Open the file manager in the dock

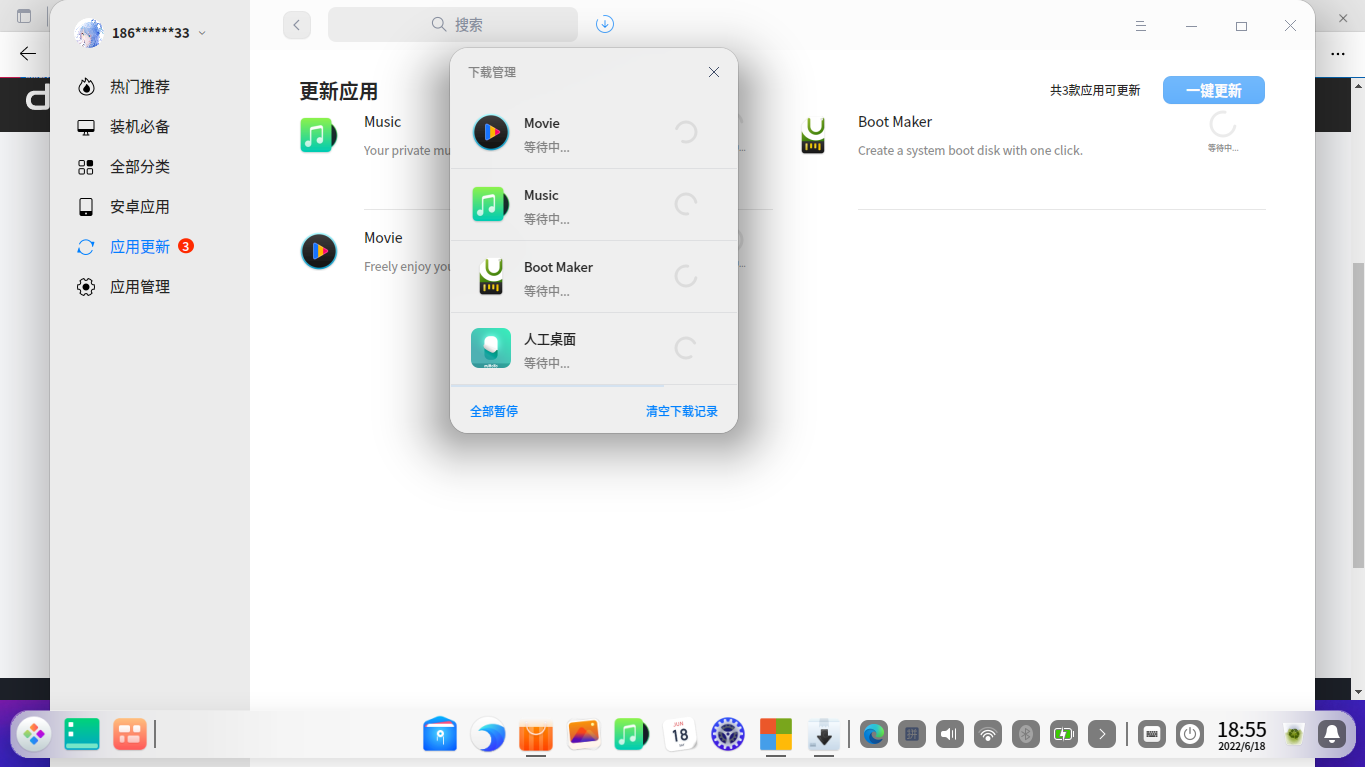[x=440, y=735]
